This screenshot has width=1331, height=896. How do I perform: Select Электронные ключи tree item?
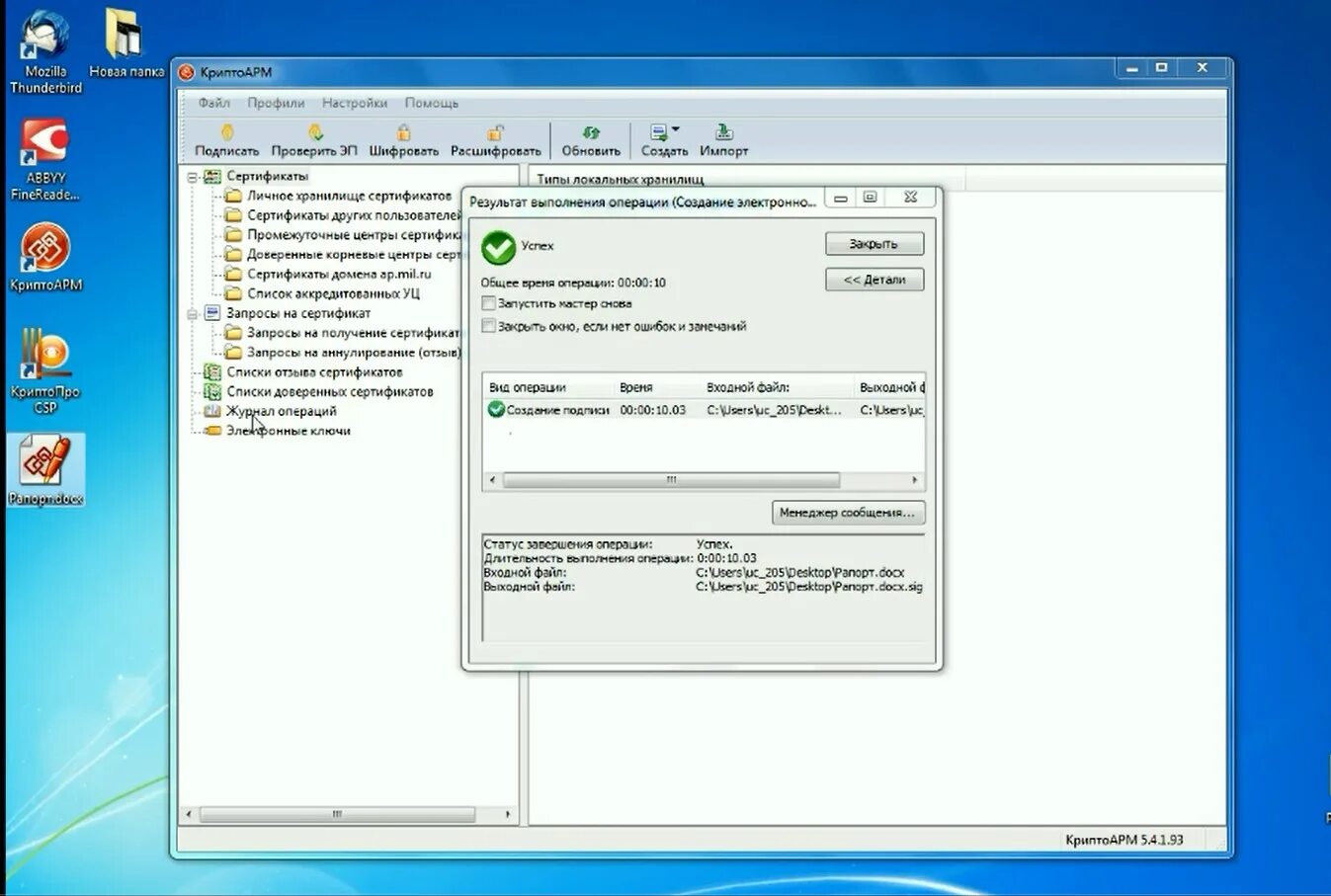[x=289, y=431]
